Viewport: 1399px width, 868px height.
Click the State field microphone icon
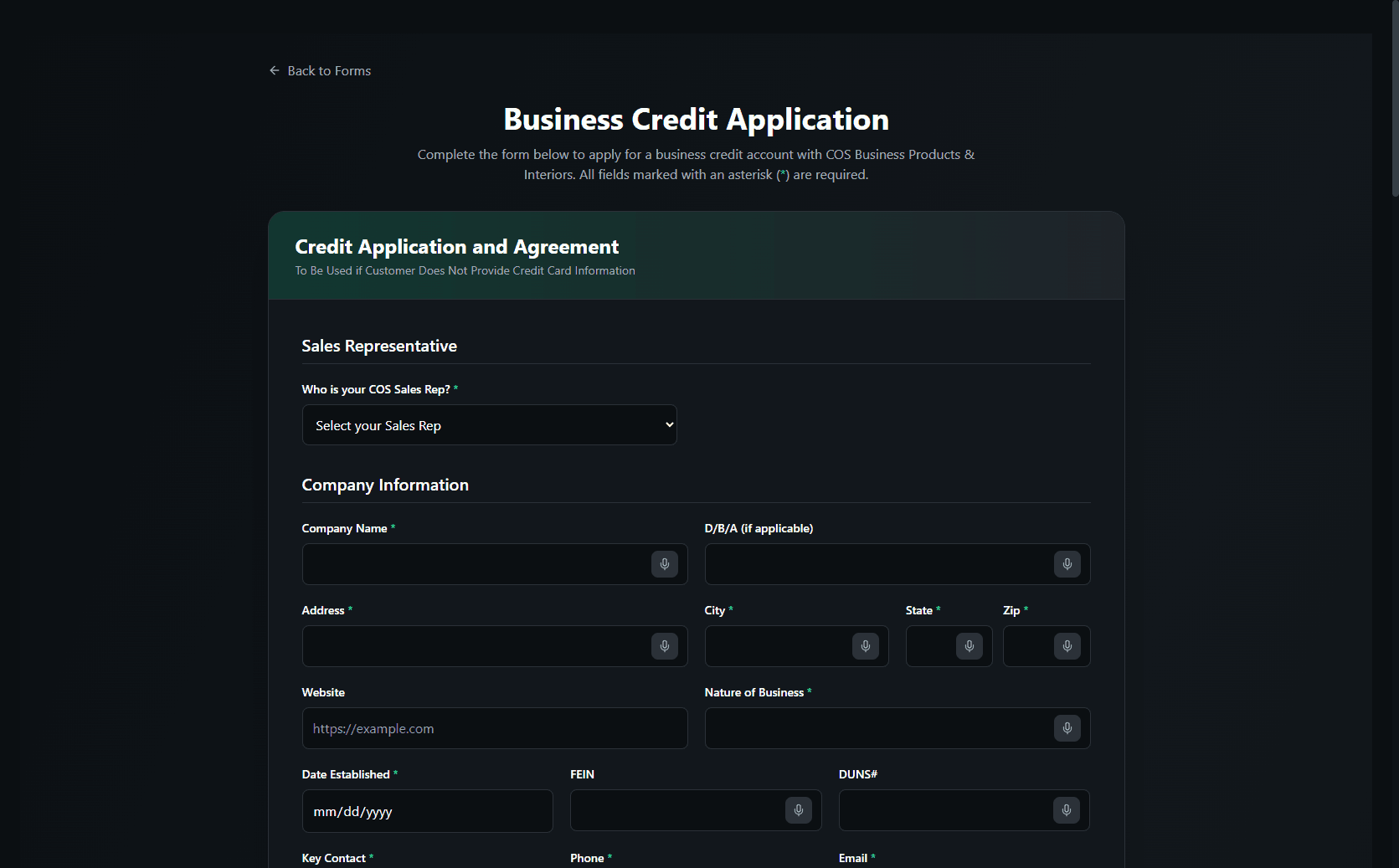point(969,646)
